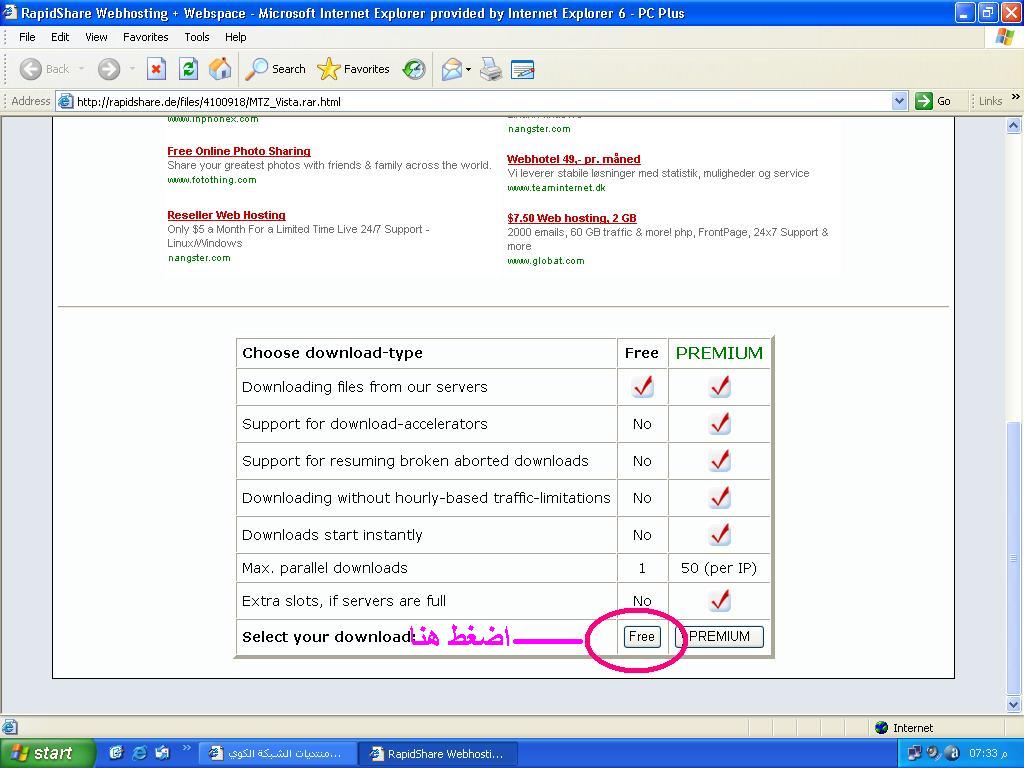This screenshot has height=768, width=1024.
Task: Print the page with the printer icon
Action: tap(490, 69)
